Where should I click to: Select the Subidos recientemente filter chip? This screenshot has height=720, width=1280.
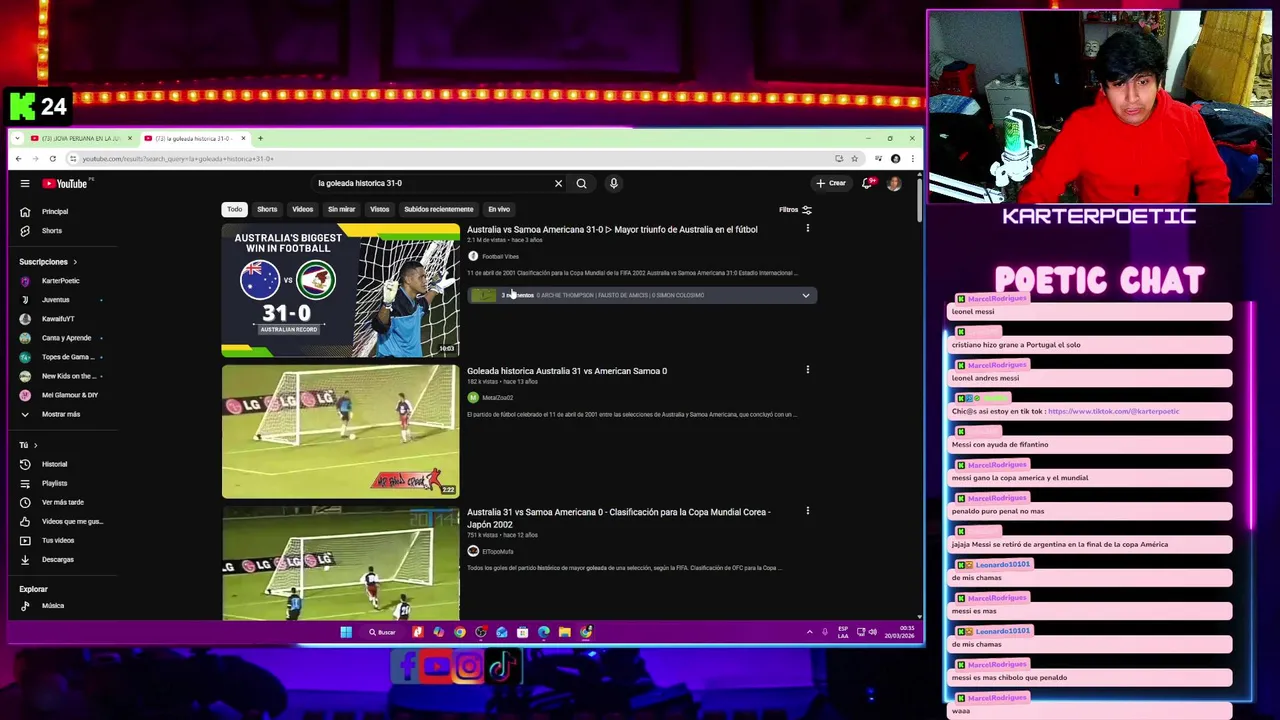tap(438, 209)
